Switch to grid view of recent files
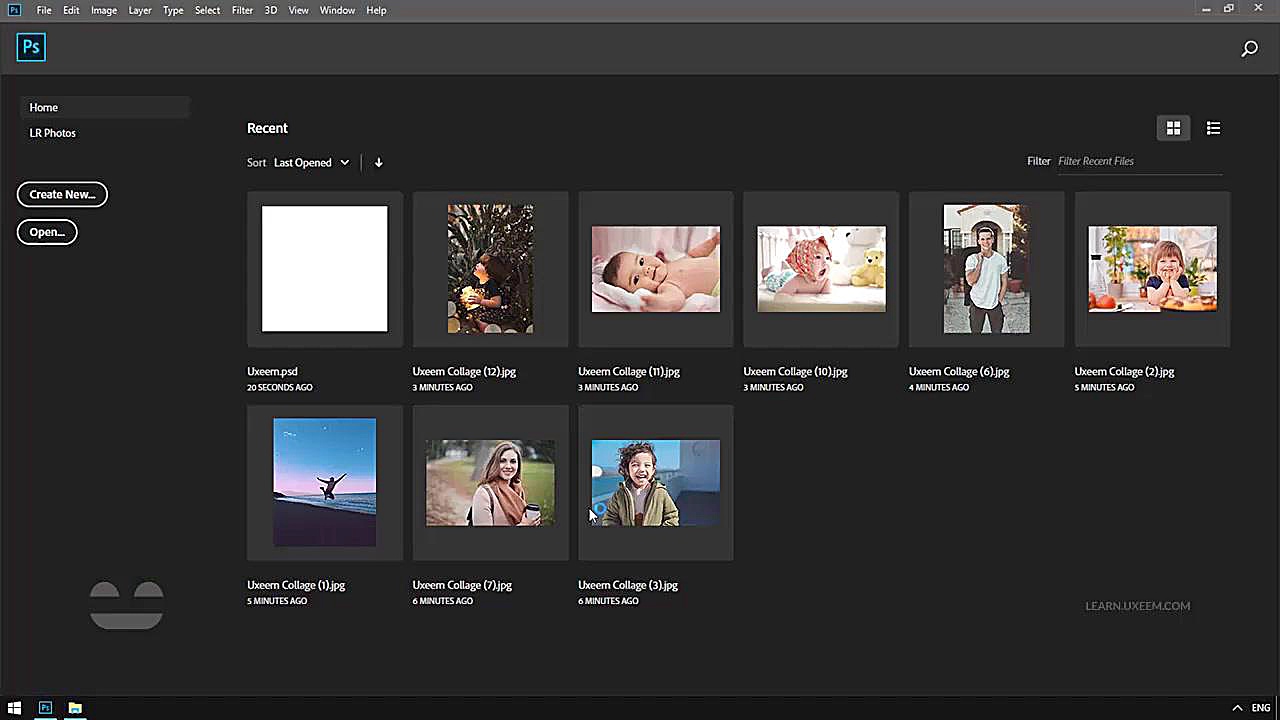This screenshot has height=720, width=1280. (1173, 128)
